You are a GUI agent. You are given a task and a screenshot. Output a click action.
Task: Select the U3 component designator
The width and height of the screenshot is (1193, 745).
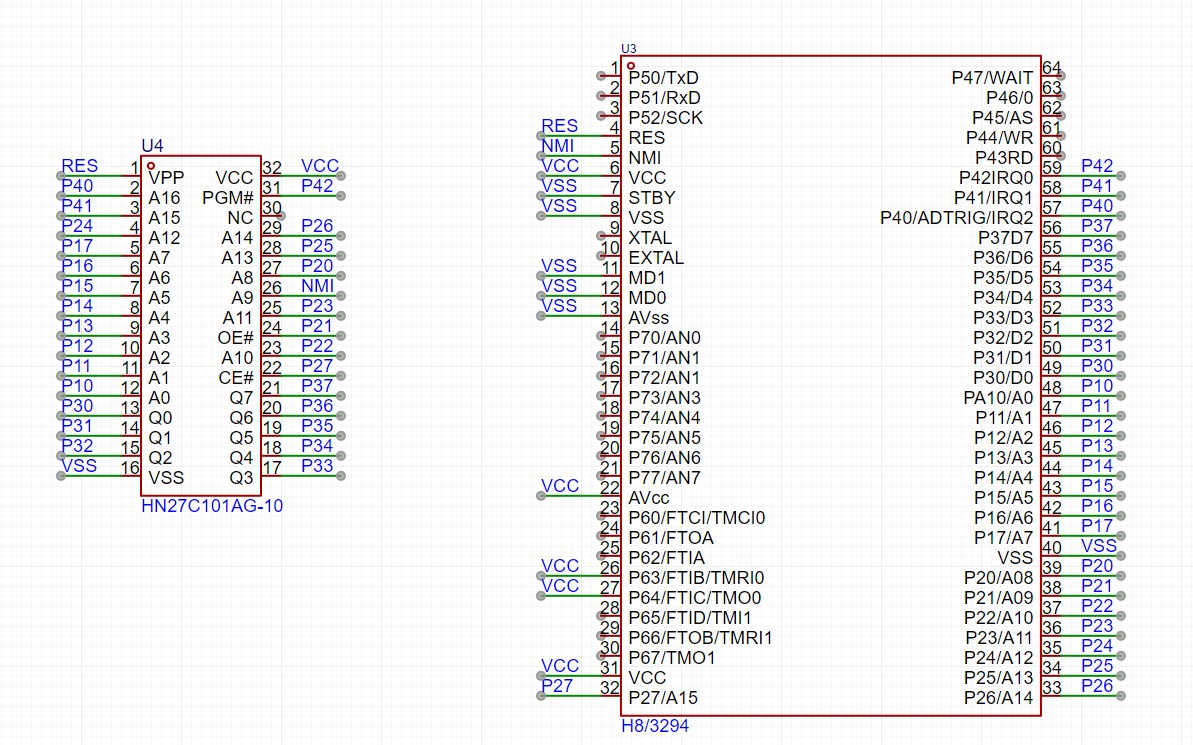tap(628, 48)
